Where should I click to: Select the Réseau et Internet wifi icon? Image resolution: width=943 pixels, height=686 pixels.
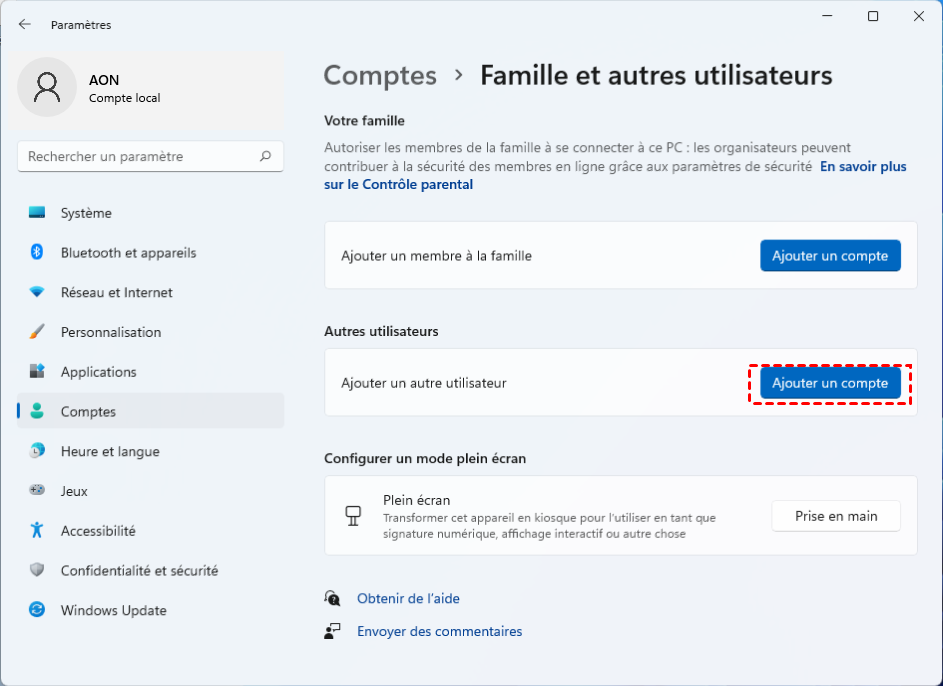37,293
